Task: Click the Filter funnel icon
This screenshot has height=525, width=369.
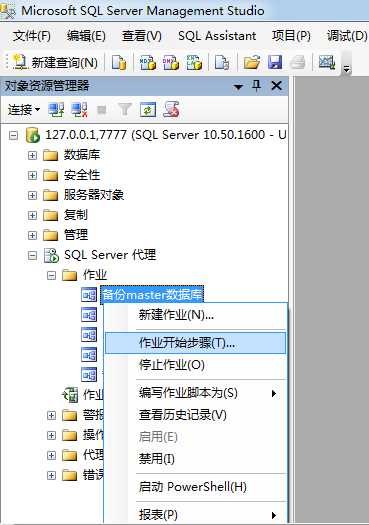Action: pyautogui.click(x=125, y=109)
